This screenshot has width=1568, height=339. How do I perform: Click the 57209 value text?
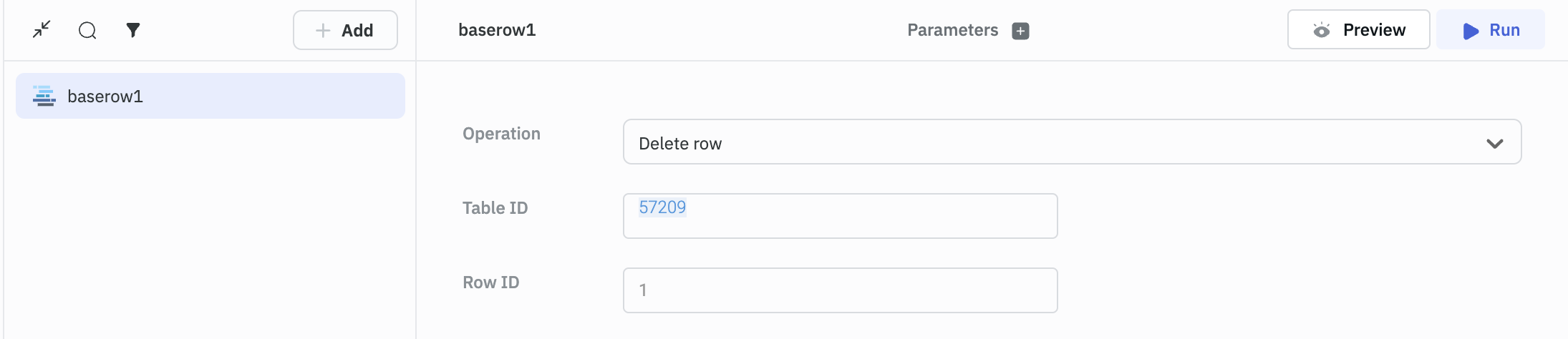(662, 207)
